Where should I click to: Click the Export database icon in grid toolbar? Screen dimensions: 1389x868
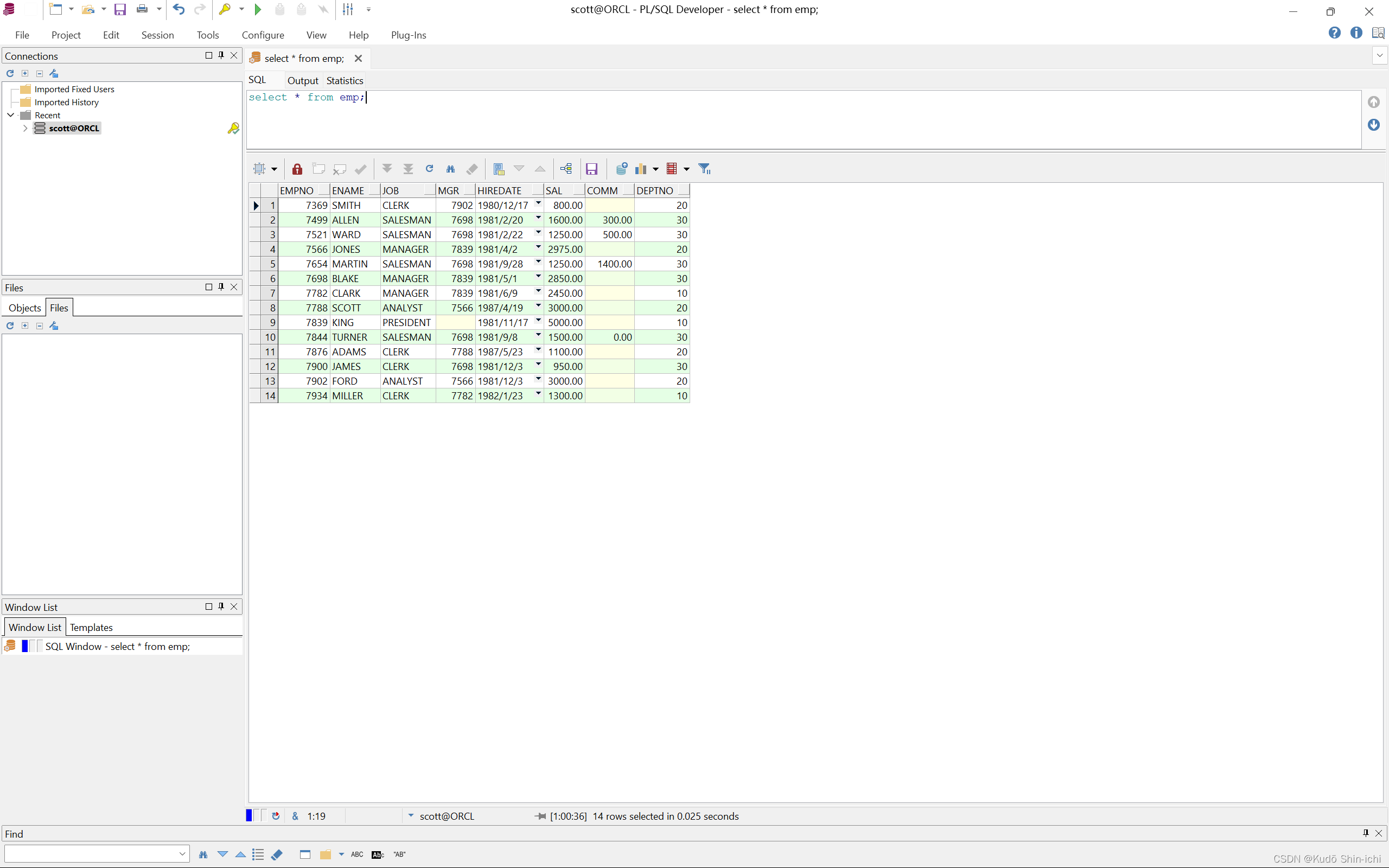click(621, 169)
